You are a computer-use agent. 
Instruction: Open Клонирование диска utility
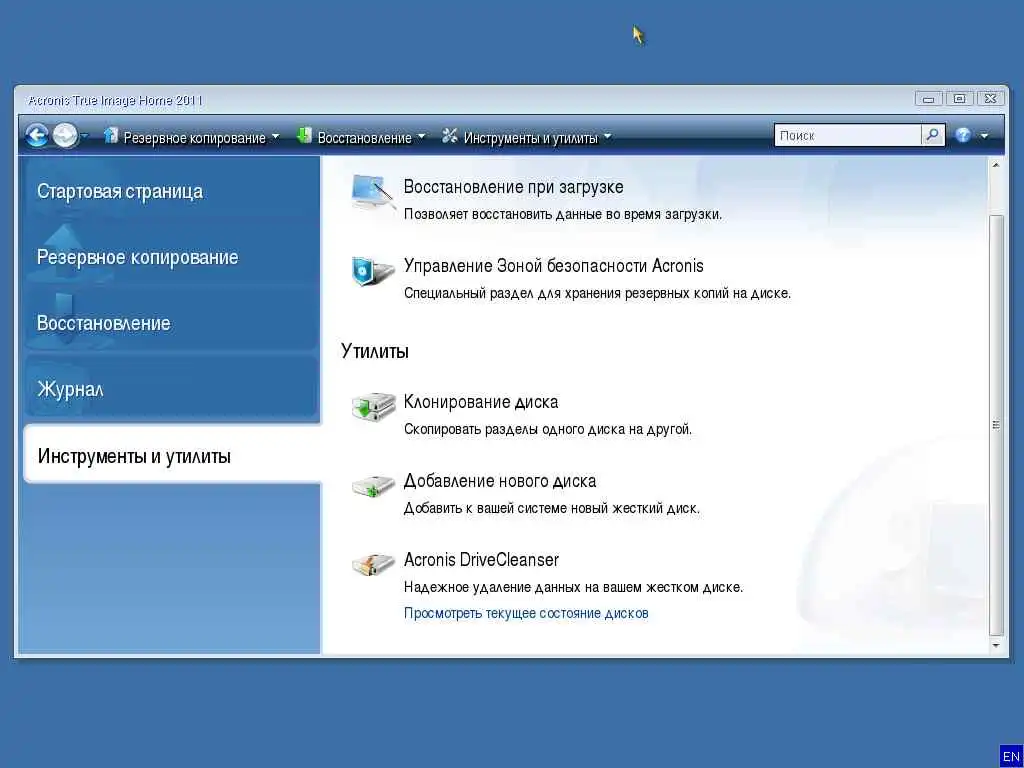(x=481, y=402)
